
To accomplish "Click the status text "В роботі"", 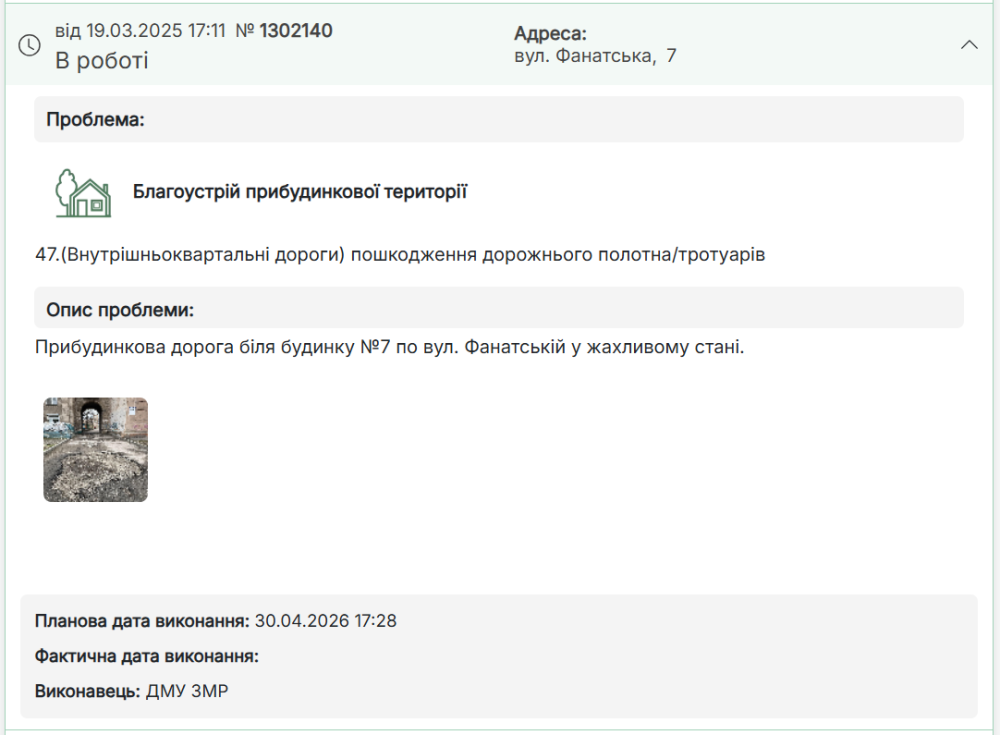I will tap(101, 61).
